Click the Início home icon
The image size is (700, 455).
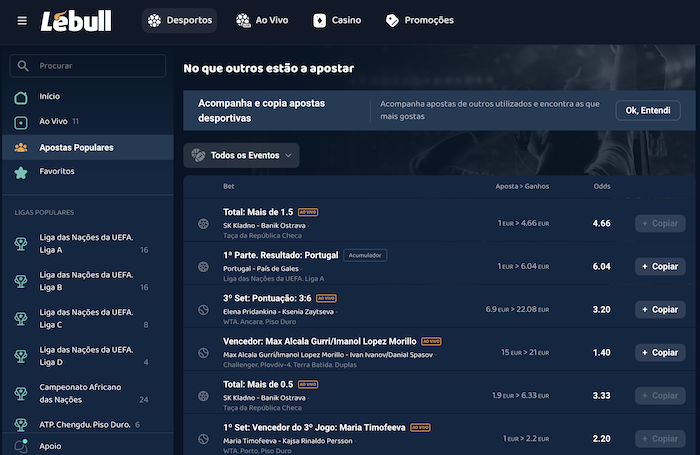[x=21, y=97]
